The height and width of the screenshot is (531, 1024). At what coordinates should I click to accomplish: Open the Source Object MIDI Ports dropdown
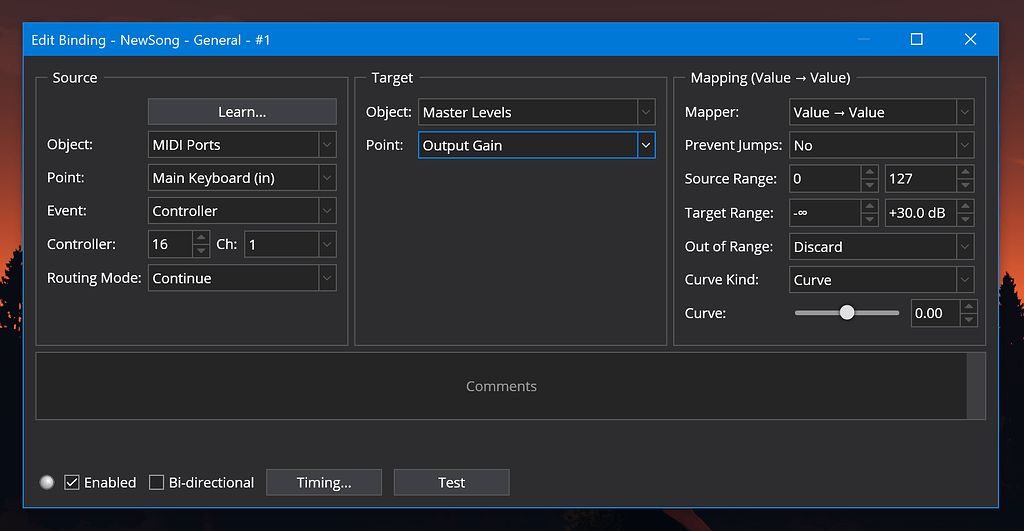click(x=242, y=145)
